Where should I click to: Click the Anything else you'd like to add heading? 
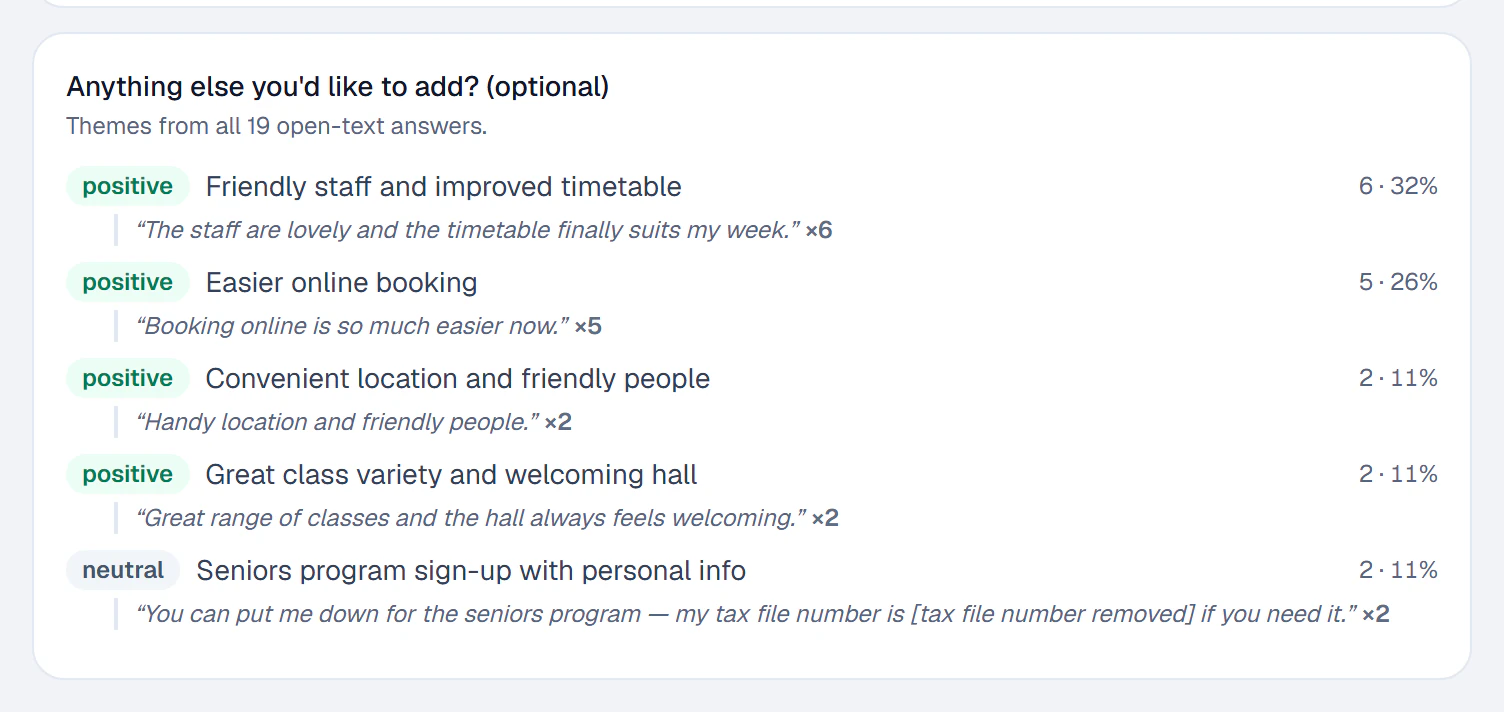point(338,87)
